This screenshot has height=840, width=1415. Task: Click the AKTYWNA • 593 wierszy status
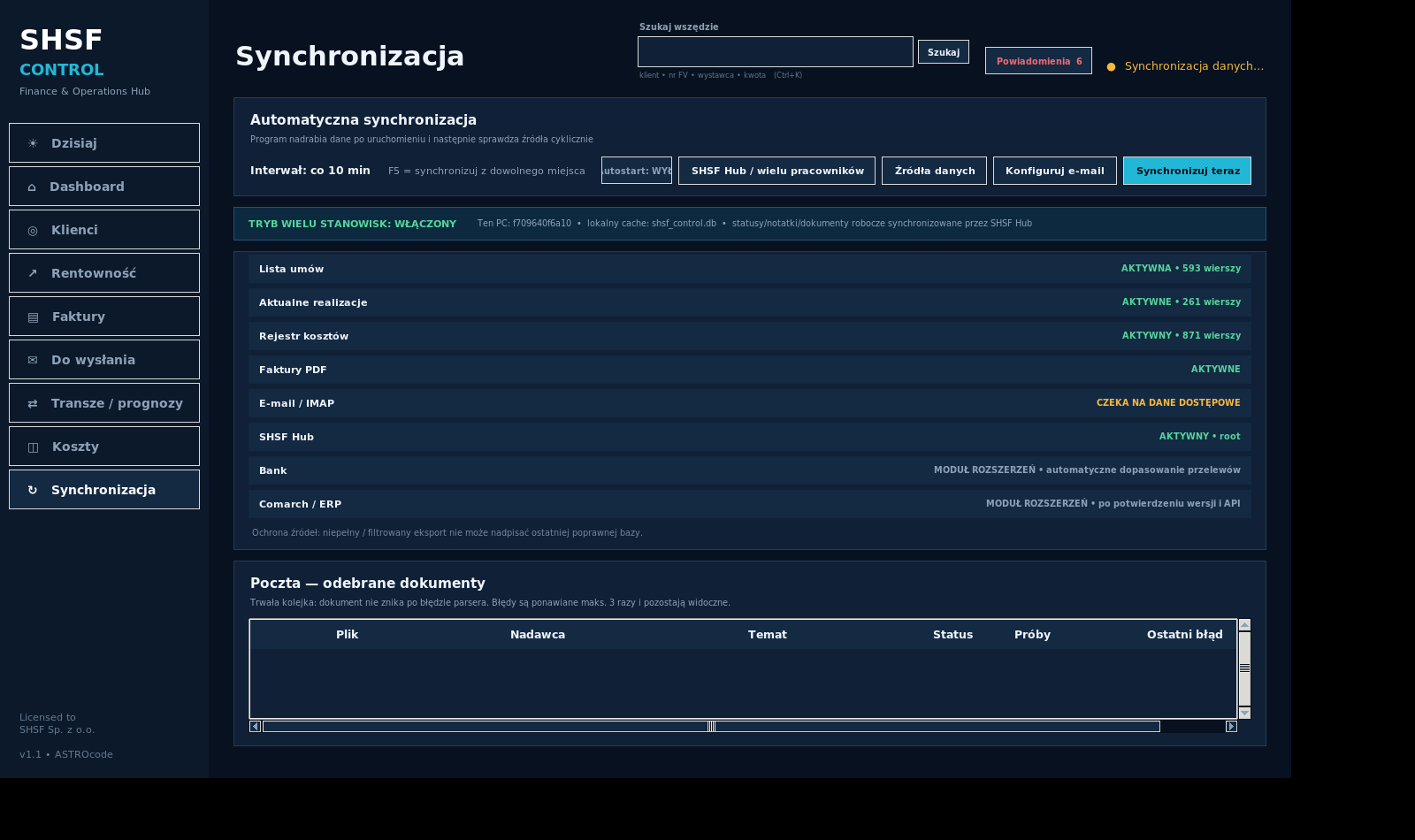(x=1181, y=269)
